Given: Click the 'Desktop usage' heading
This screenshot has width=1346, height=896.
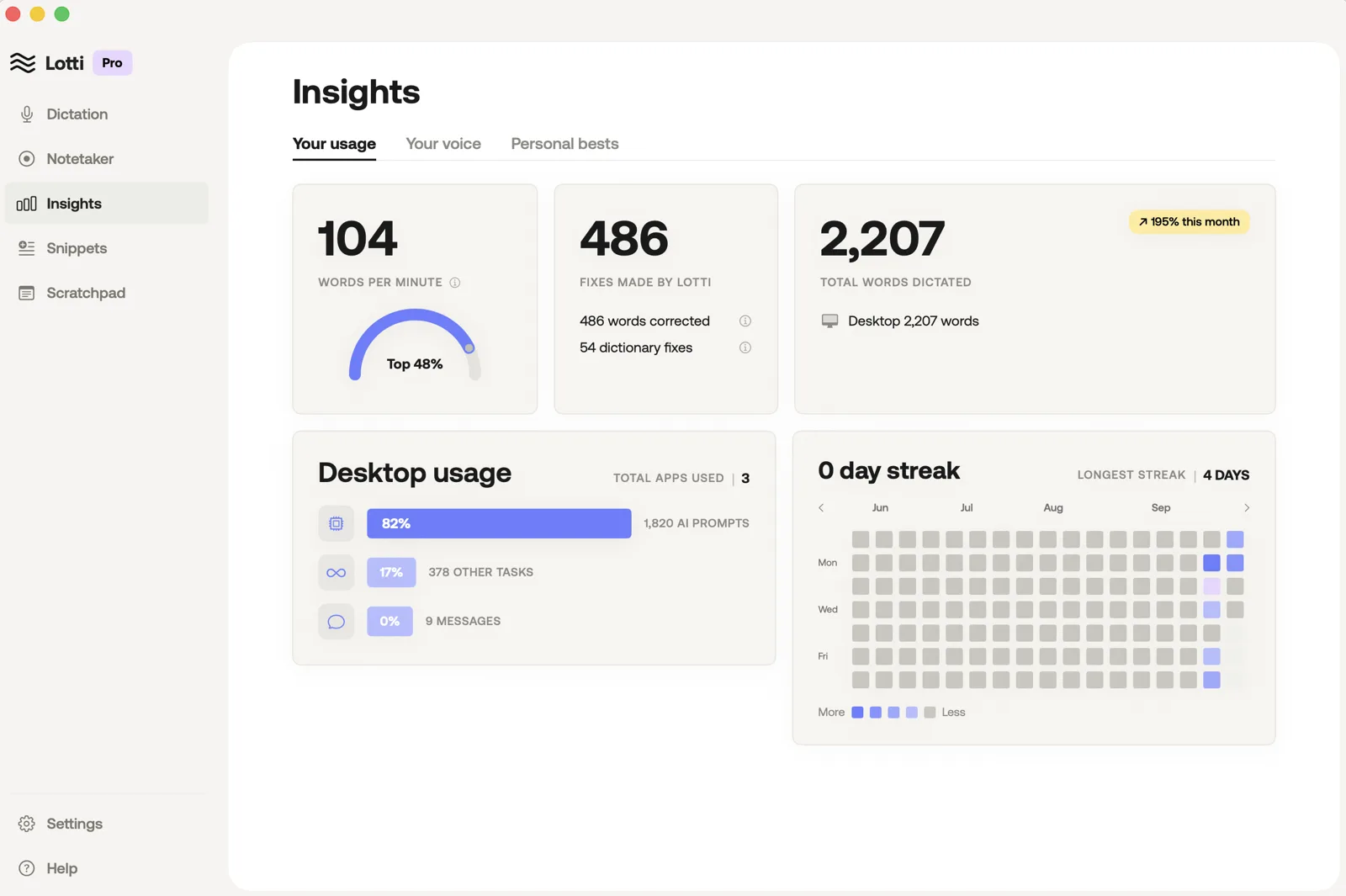Looking at the screenshot, I should coord(415,473).
